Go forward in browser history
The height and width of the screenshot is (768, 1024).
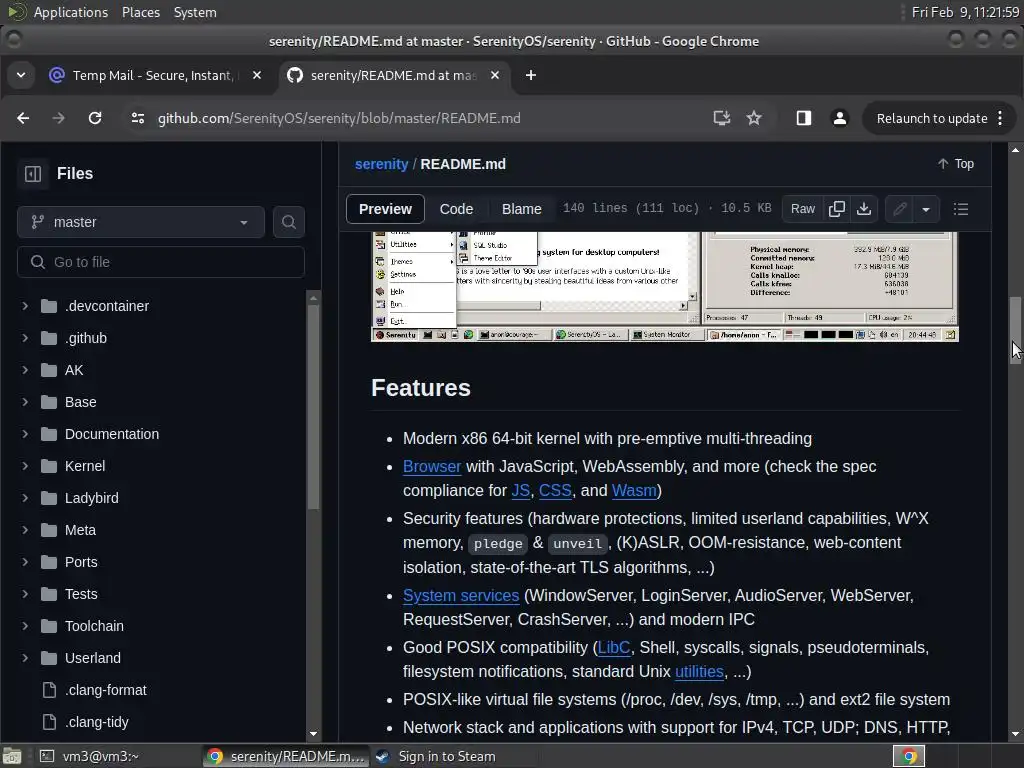[x=59, y=118]
